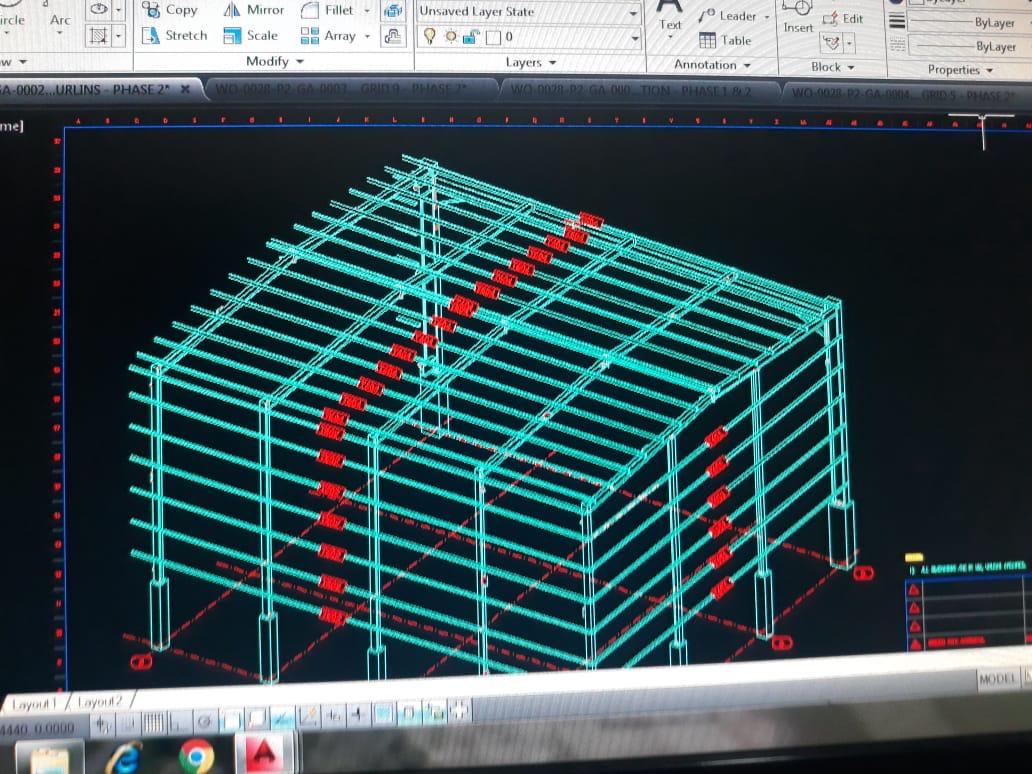
Task: Select the Copy tool
Action: tap(169, 10)
